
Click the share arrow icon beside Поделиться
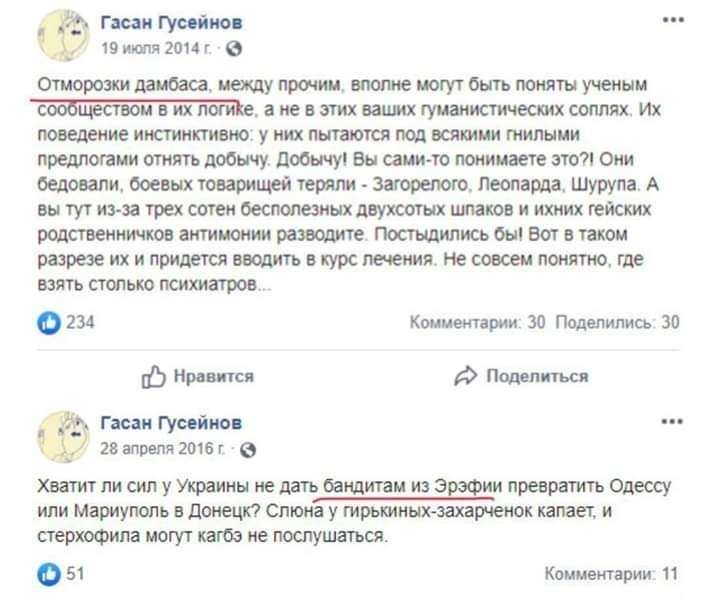point(466,376)
